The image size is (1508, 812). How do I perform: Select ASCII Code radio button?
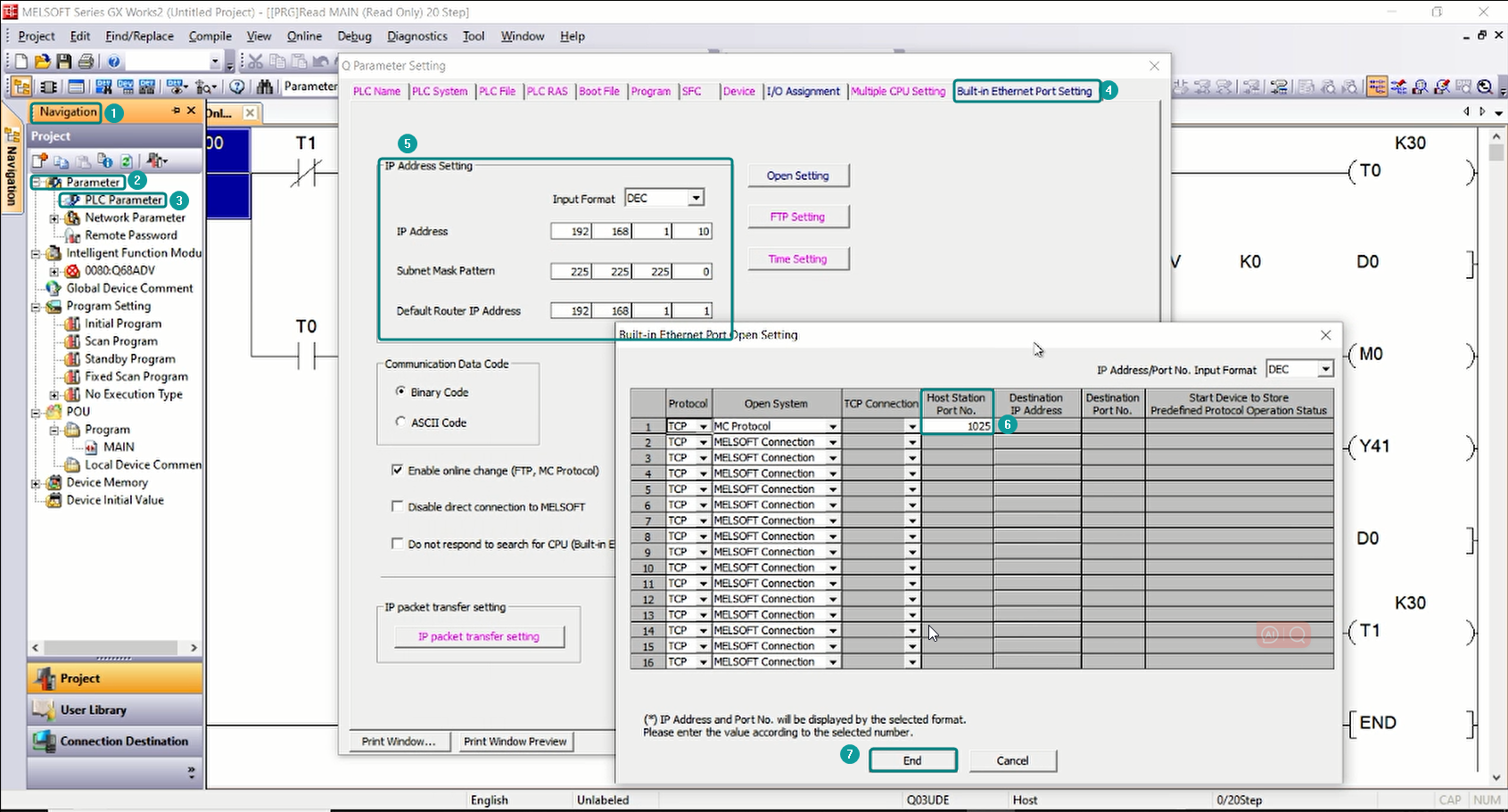400,422
